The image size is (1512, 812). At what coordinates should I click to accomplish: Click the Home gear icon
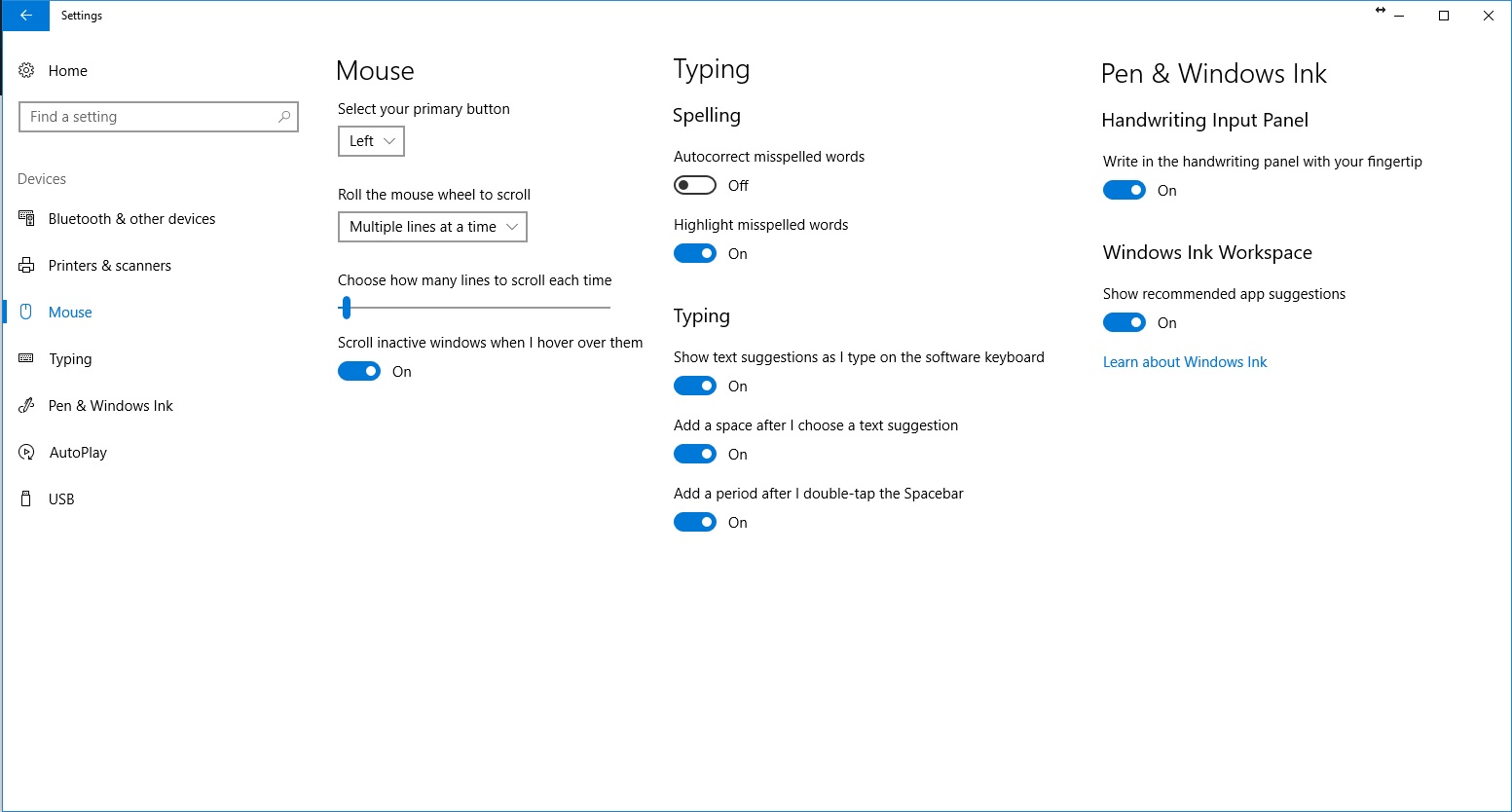(26, 70)
